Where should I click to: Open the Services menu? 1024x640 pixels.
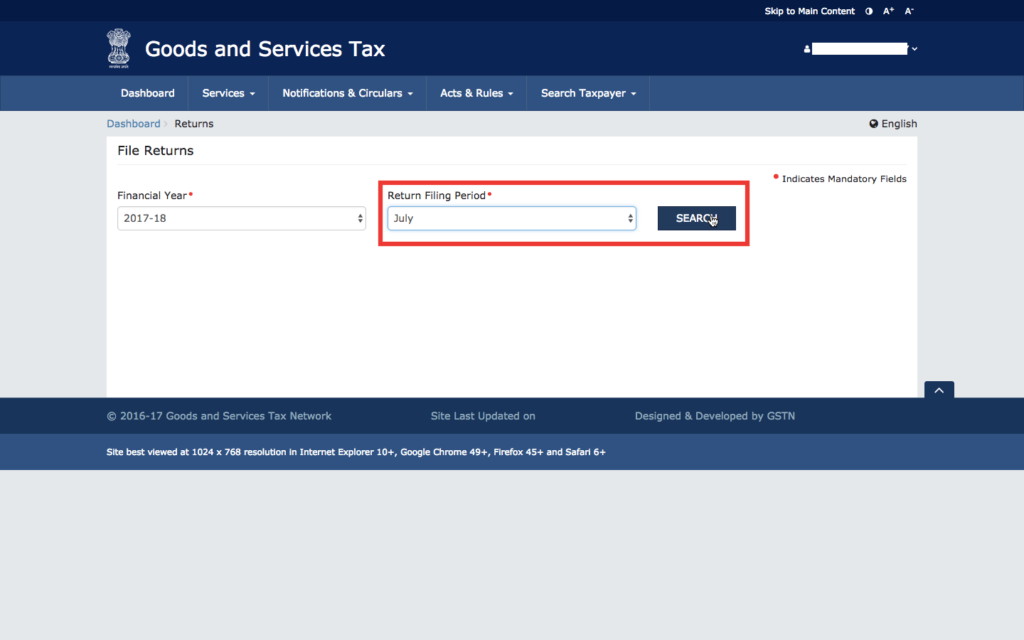(228, 93)
